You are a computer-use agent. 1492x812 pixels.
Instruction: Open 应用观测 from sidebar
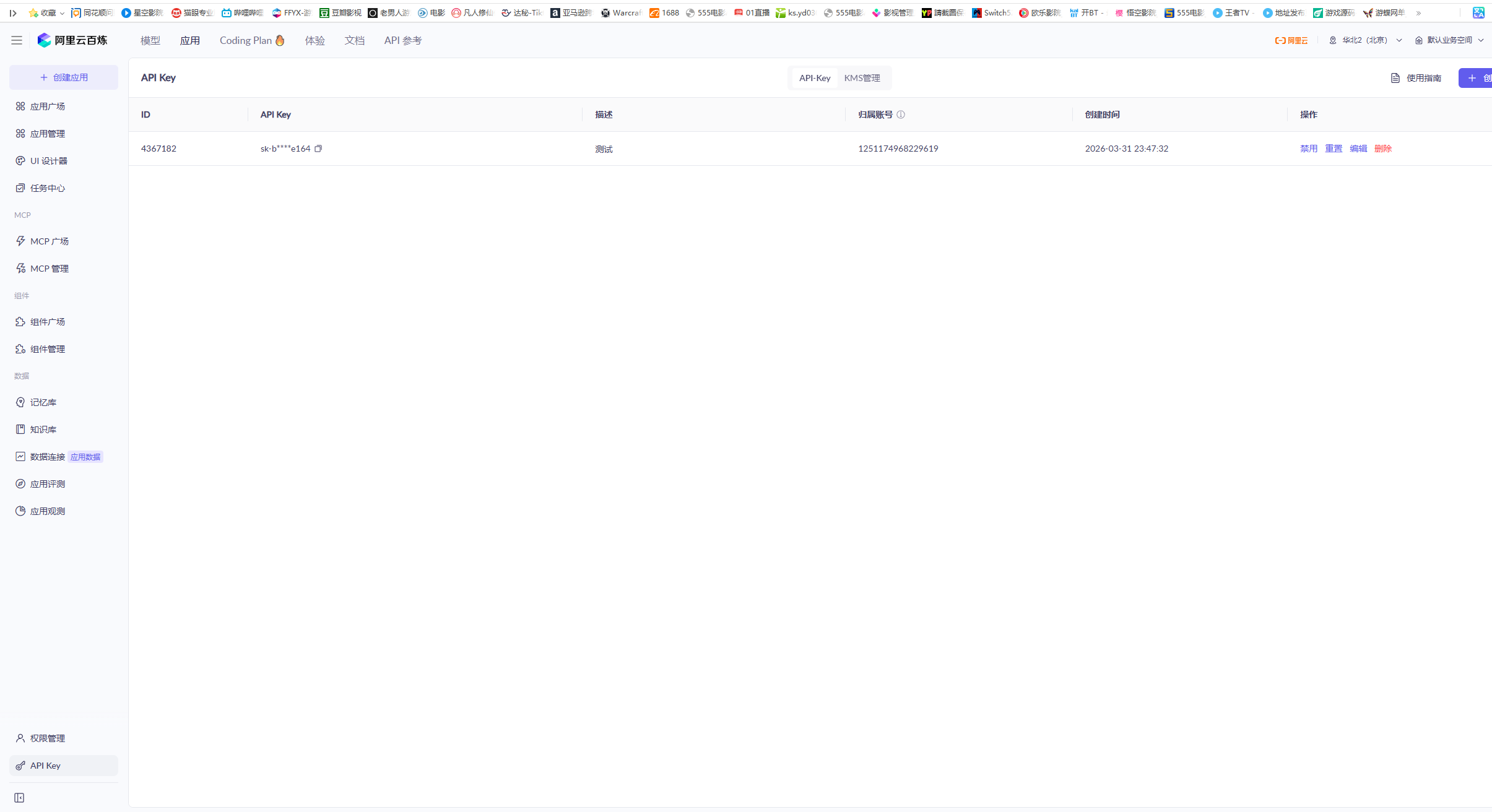[x=47, y=511]
